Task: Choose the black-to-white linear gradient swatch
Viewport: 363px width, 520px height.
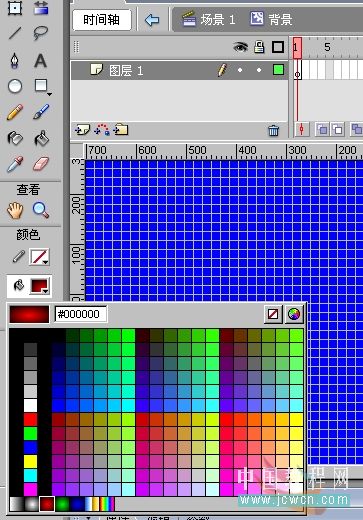Action: [16, 504]
